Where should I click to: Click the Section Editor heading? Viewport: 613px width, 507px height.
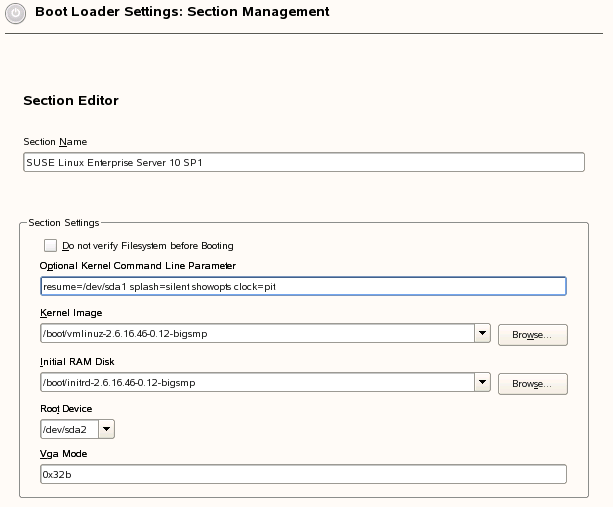[71, 100]
